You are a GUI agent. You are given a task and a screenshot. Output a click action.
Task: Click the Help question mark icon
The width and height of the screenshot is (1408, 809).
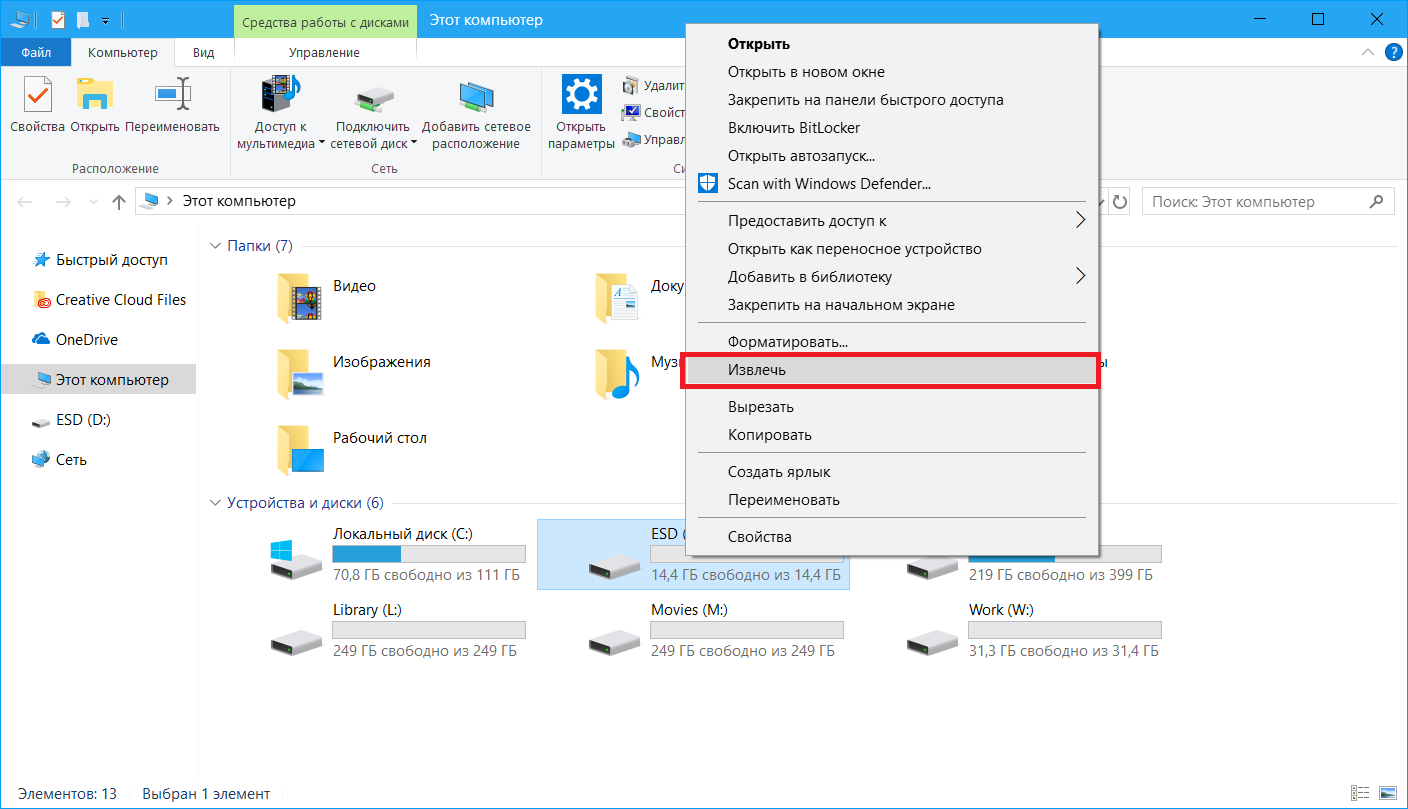pyautogui.click(x=1392, y=52)
